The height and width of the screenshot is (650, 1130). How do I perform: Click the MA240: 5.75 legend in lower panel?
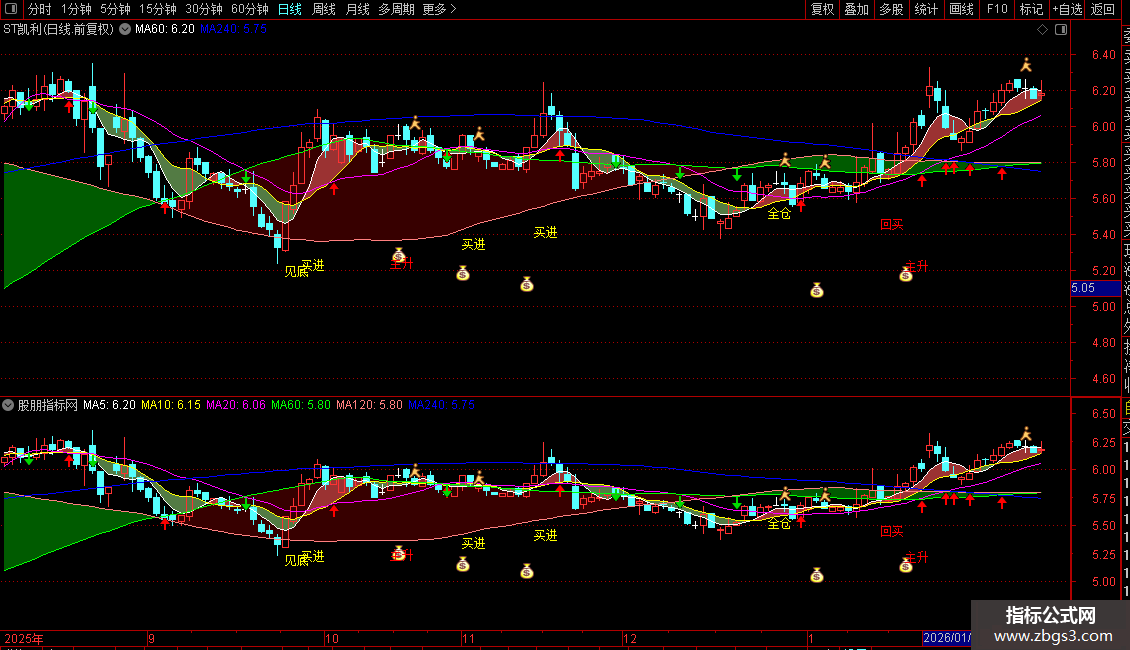441,405
